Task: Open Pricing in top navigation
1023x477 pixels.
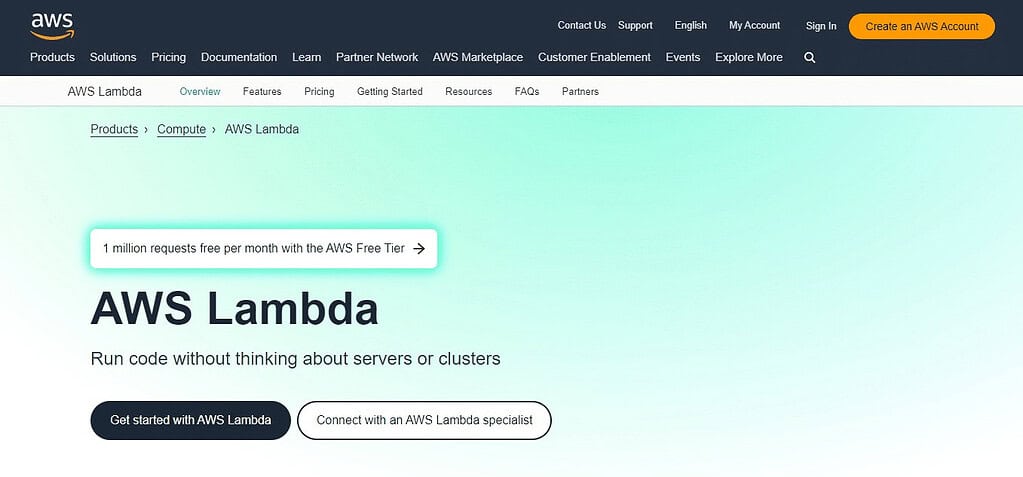Action: pos(168,57)
